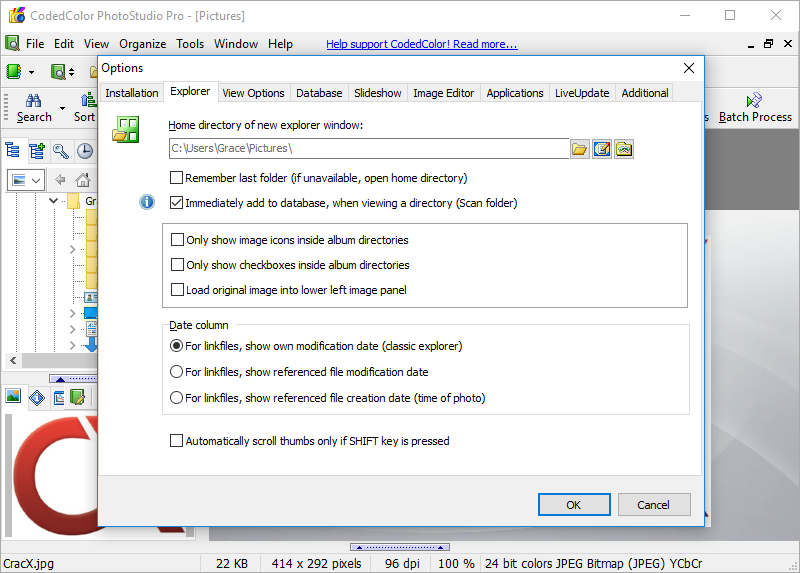Click the home directory path field
Image resolution: width=800 pixels, height=573 pixels.
pyautogui.click(x=368, y=148)
